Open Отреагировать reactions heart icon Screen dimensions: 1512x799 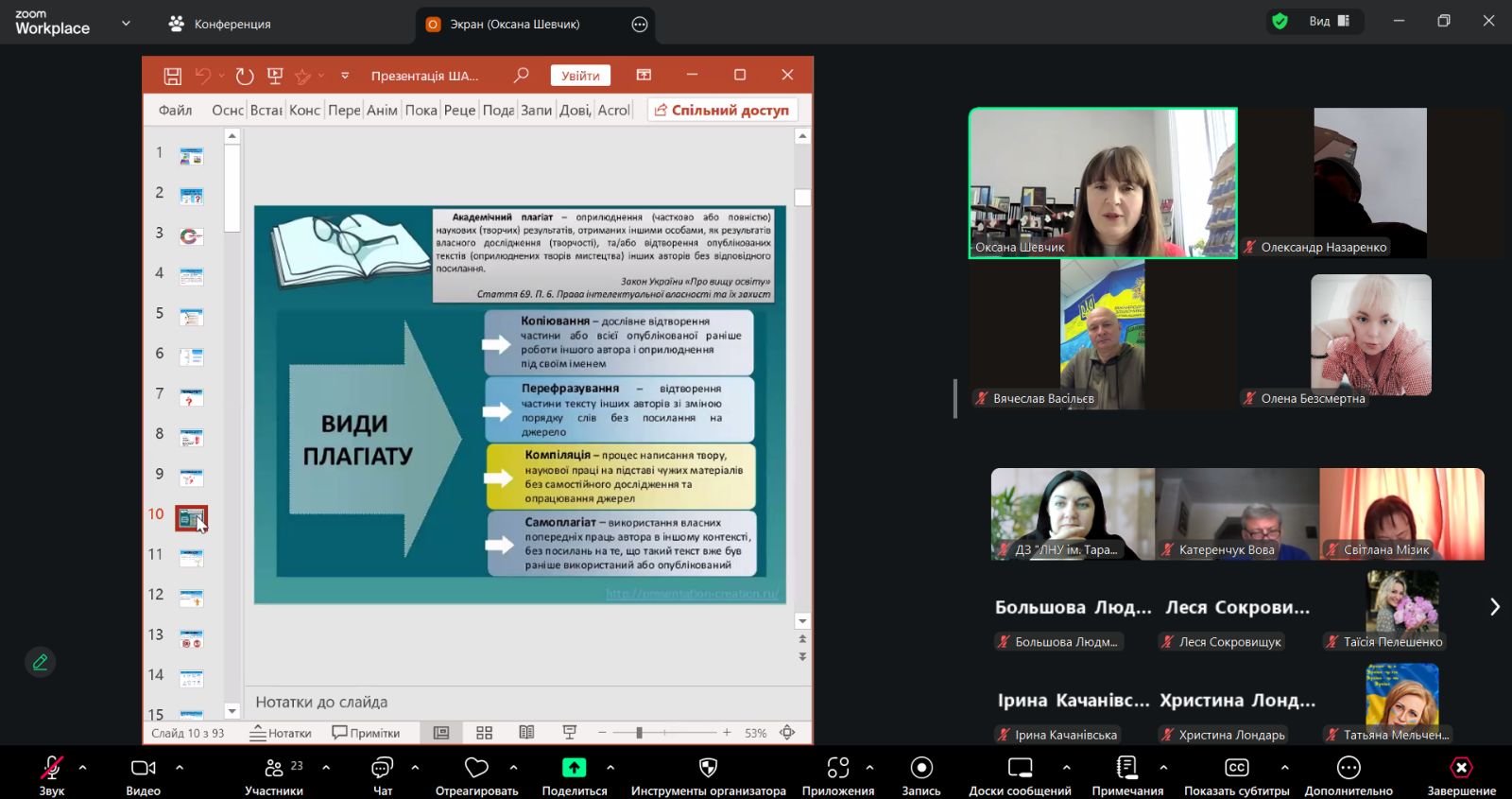click(x=476, y=768)
